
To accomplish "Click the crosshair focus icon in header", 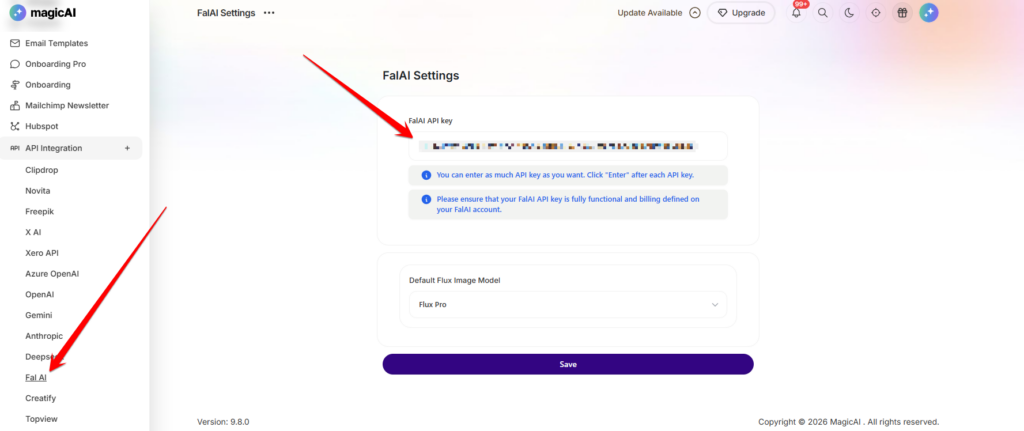I will 876,13.
